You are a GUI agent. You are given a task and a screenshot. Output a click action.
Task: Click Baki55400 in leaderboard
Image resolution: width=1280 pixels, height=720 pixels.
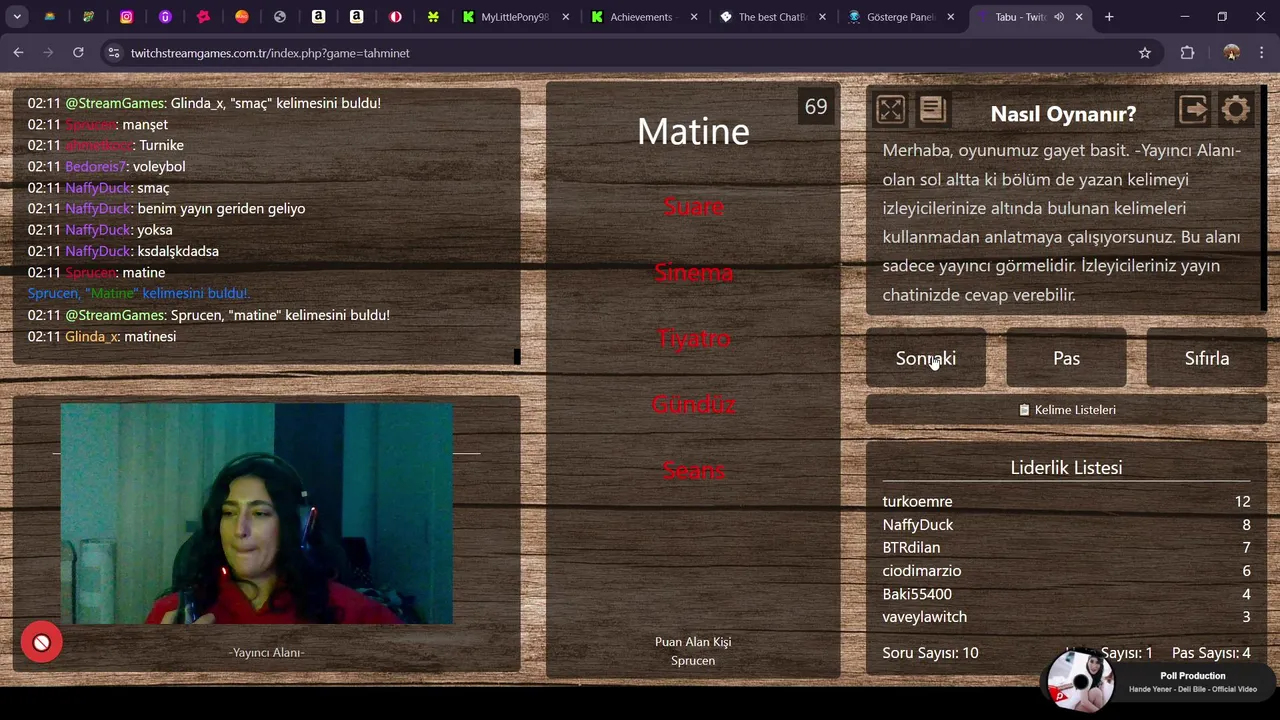click(917, 594)
